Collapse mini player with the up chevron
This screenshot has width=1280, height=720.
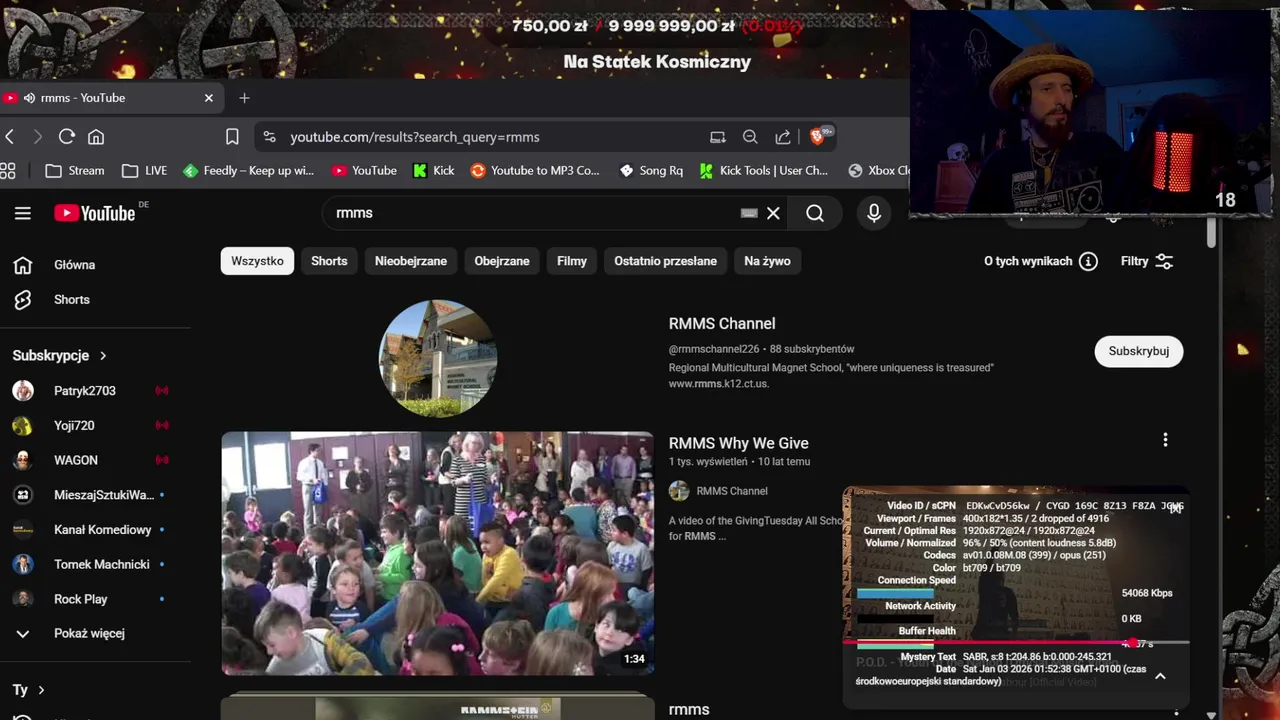click(x=1160, y=677)
